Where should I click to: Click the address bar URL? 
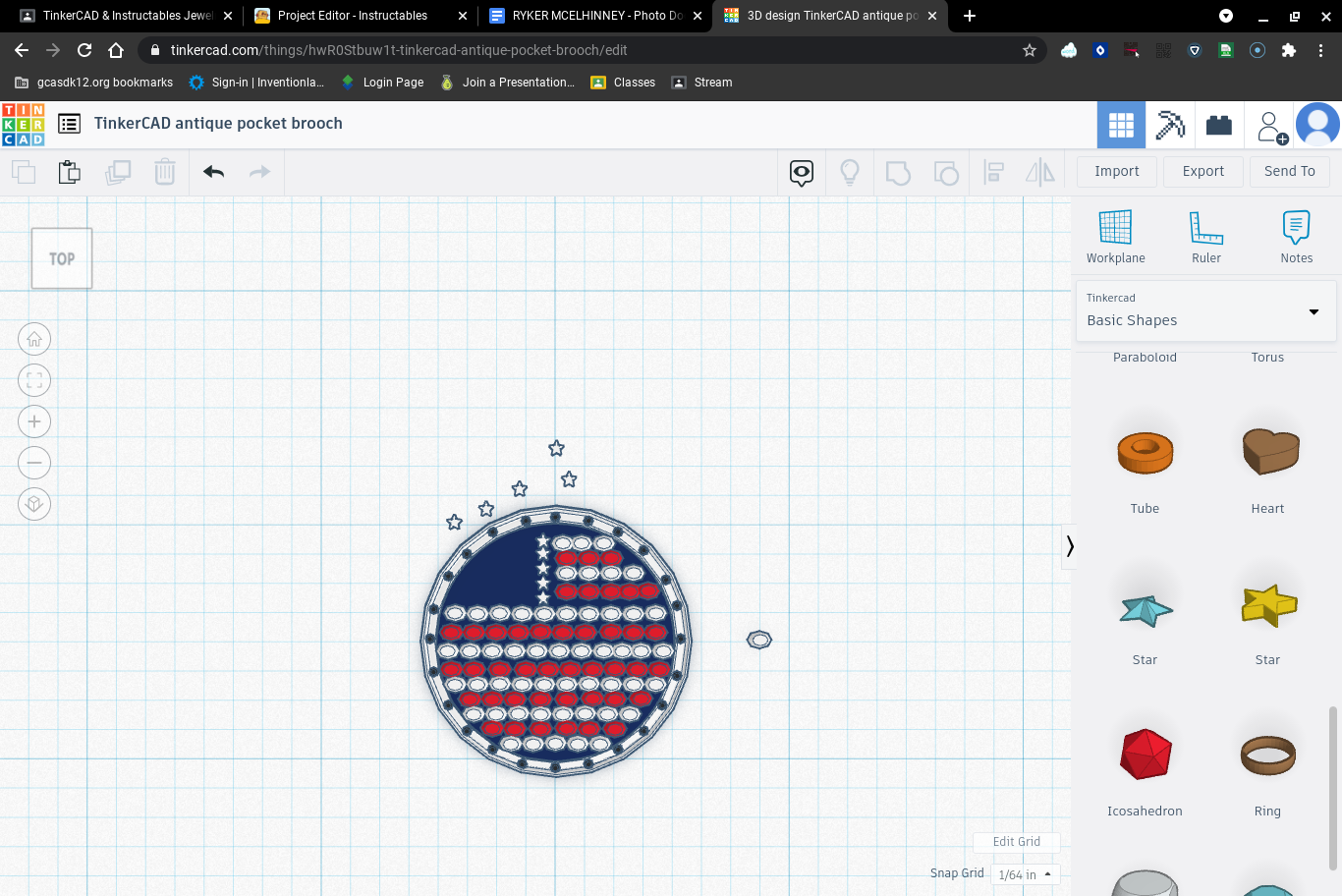tap(399, 50)
